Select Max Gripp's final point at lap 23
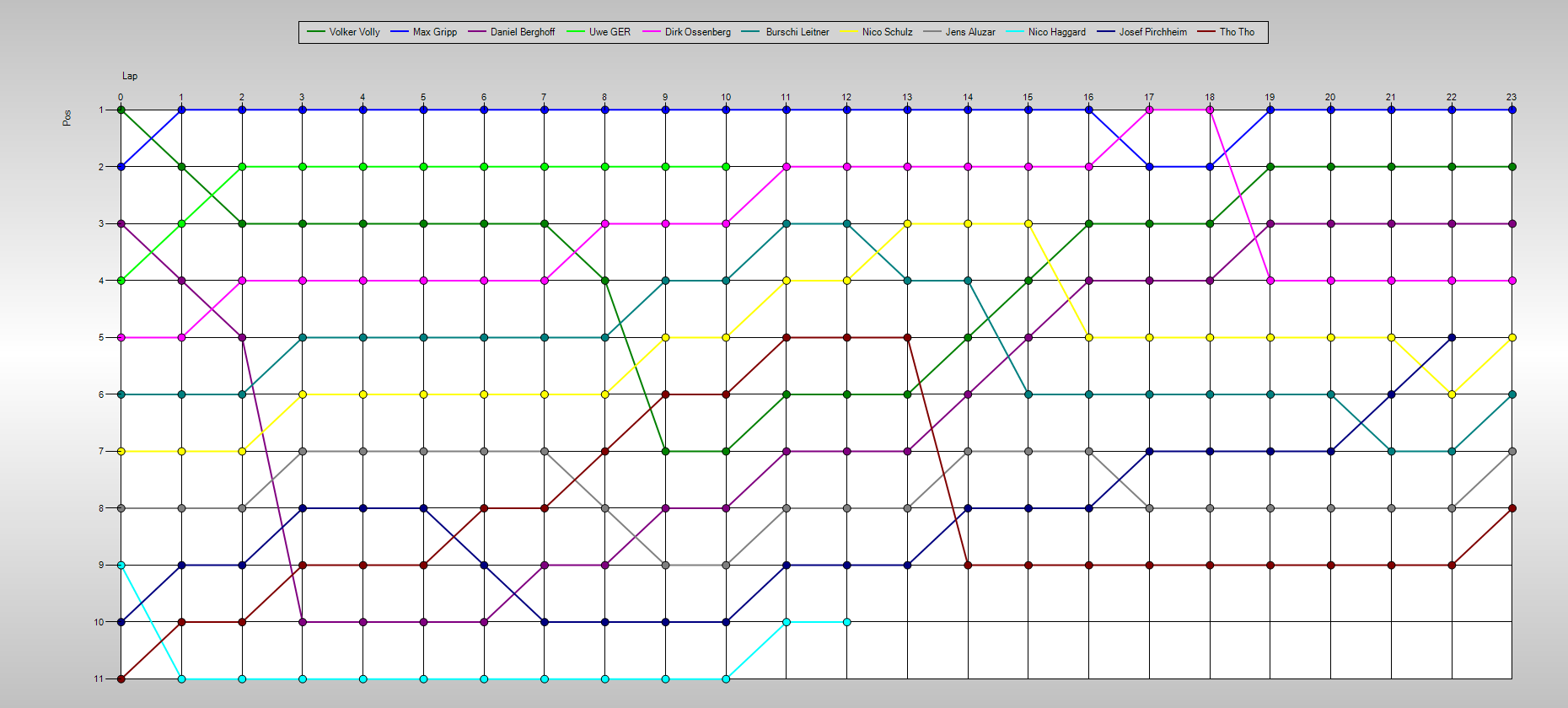 click(1512, 110)
